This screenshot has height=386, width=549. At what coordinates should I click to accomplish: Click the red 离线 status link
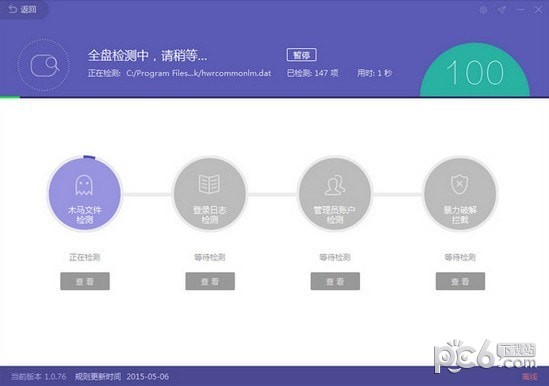click(529, 377)
